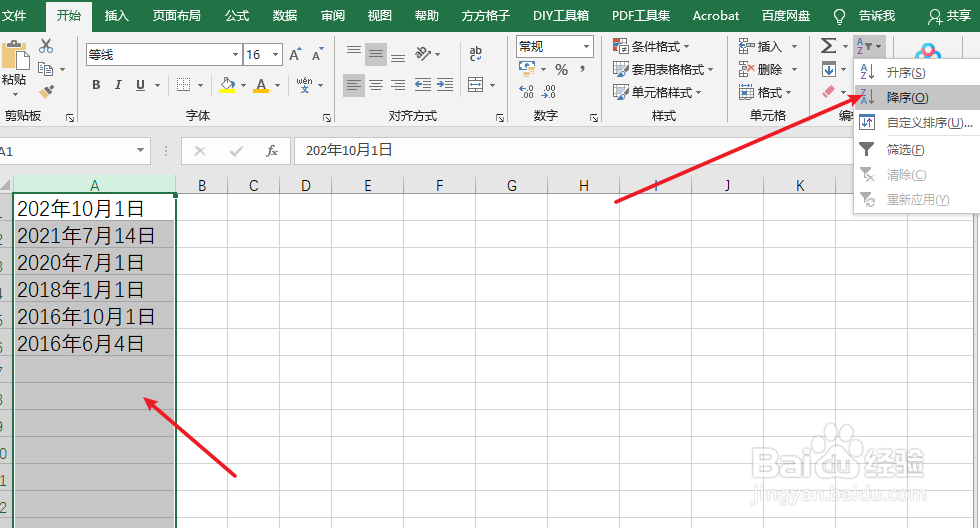This screenshot has width=980, height=528.
Task: Toggle Italic formatting
Action: pos(118,85)
